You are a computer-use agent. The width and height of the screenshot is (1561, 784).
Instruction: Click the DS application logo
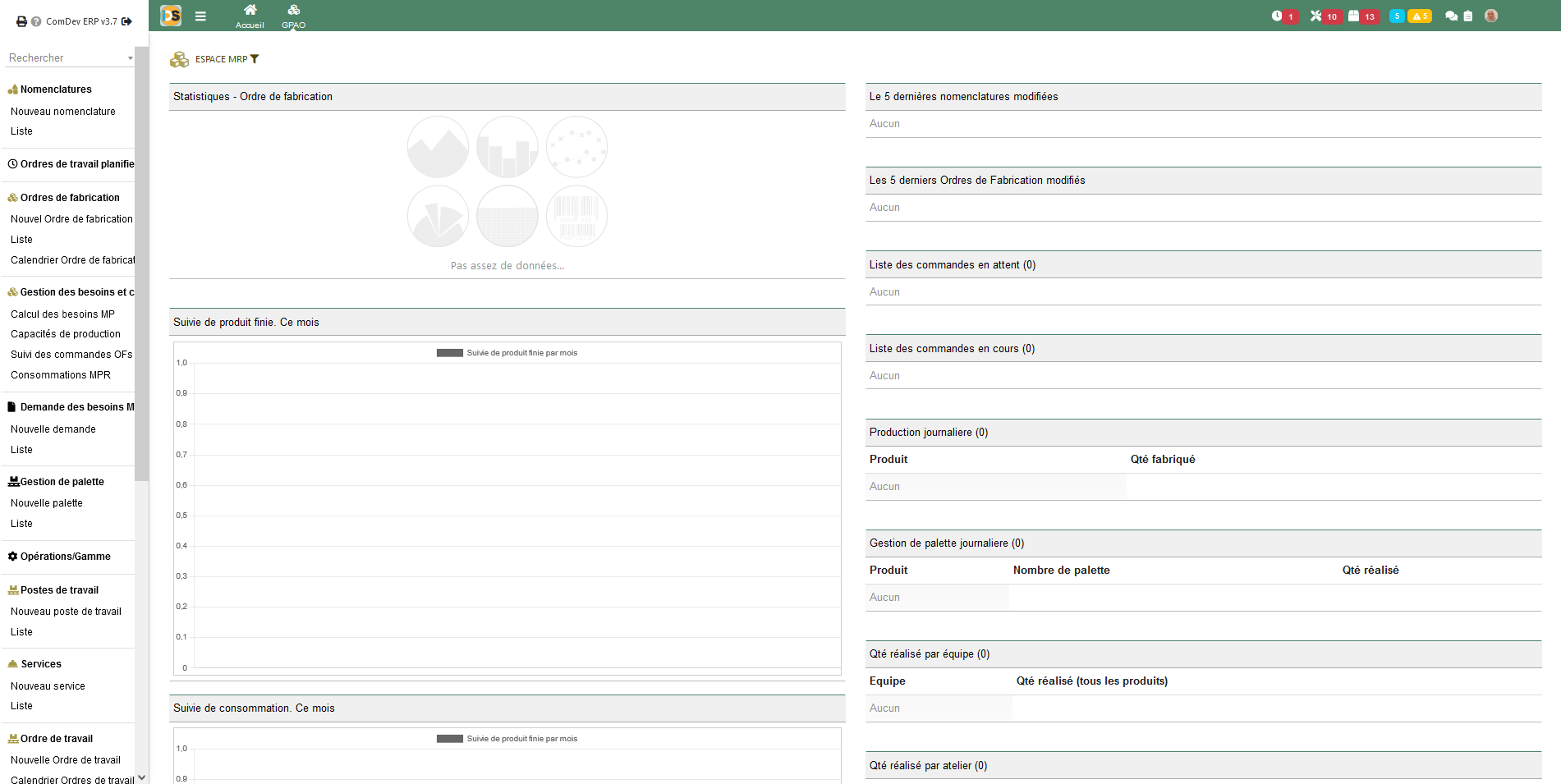point(171,16)
